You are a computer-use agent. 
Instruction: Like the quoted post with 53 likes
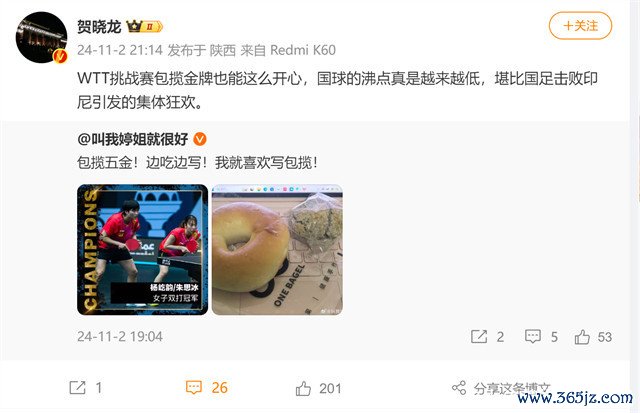click(x=582, y=337)
